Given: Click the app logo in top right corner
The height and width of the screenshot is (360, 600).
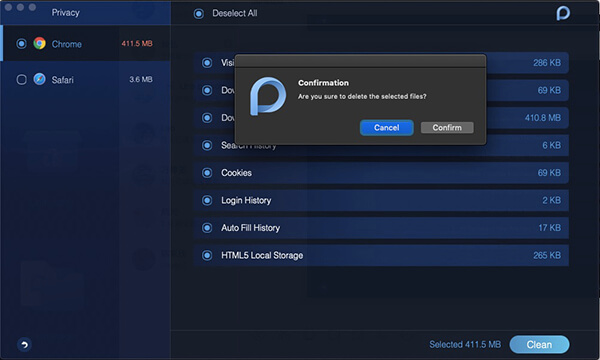Looking at the screenshot, I should (563, 13).
